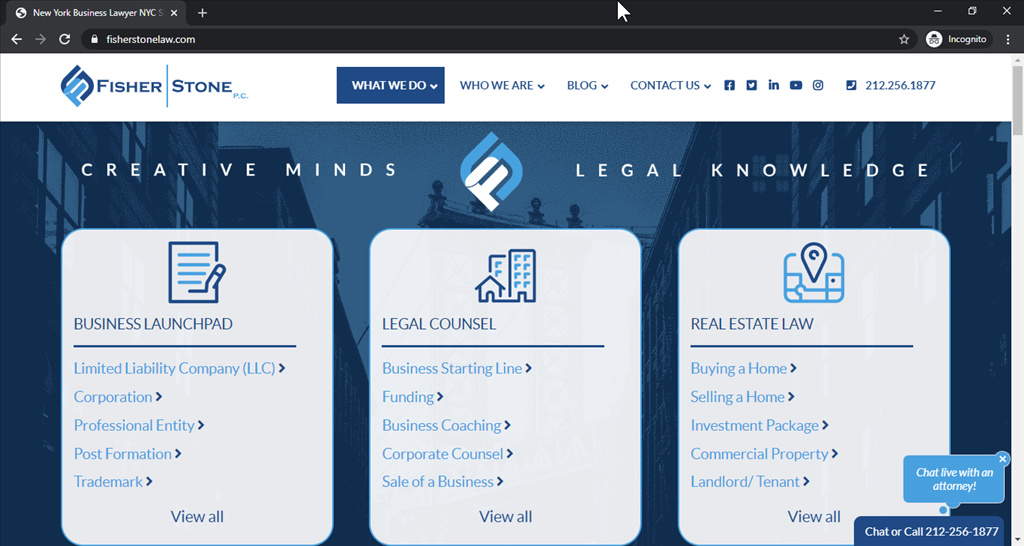The height and width of the screenshot is (546, 1024).
Task: Open the Chrome three-dot menu
Action: (x=1007, y=39)
